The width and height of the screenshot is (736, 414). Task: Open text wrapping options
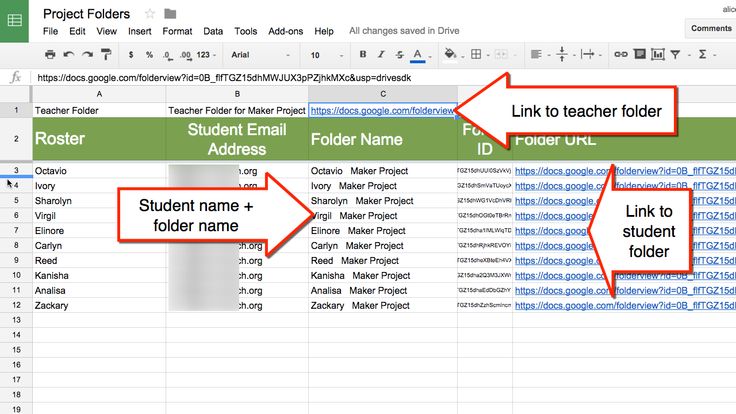[587, 54]
